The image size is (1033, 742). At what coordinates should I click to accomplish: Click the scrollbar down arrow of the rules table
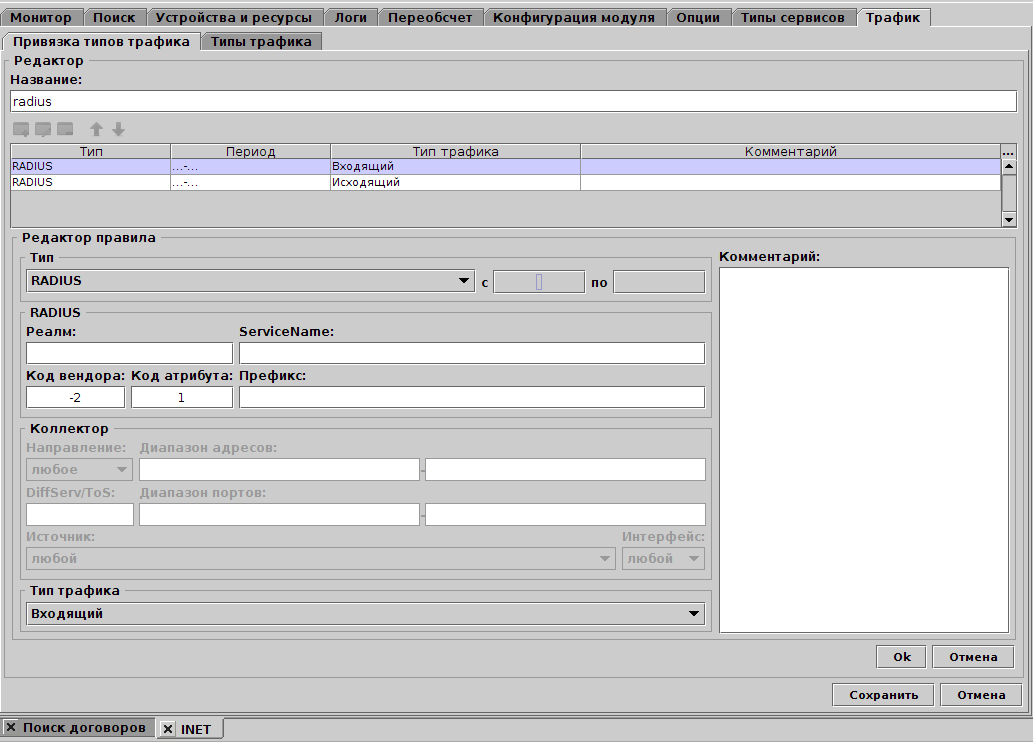tap(1009, 219)
